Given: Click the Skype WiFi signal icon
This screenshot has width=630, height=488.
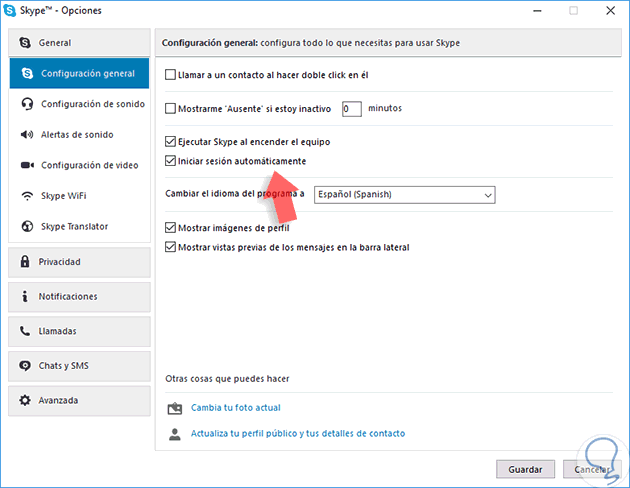Looking at the screenshot, I should (26, 196).
